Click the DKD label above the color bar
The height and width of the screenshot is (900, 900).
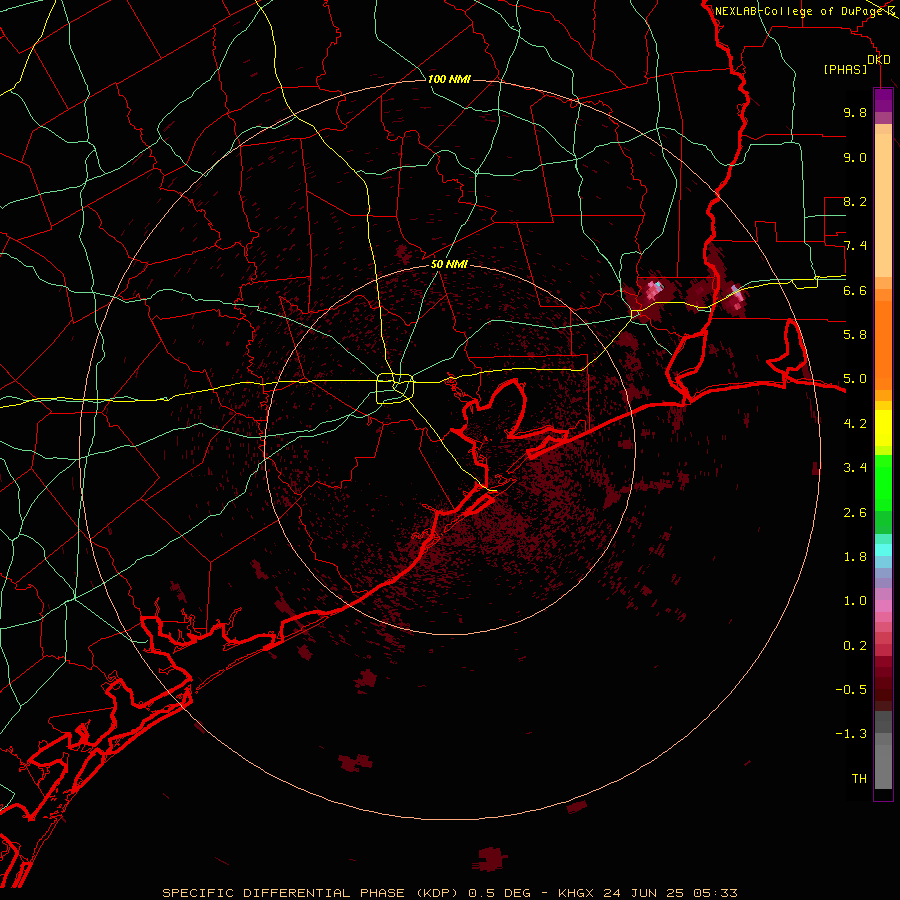click(x=879, y=60)
